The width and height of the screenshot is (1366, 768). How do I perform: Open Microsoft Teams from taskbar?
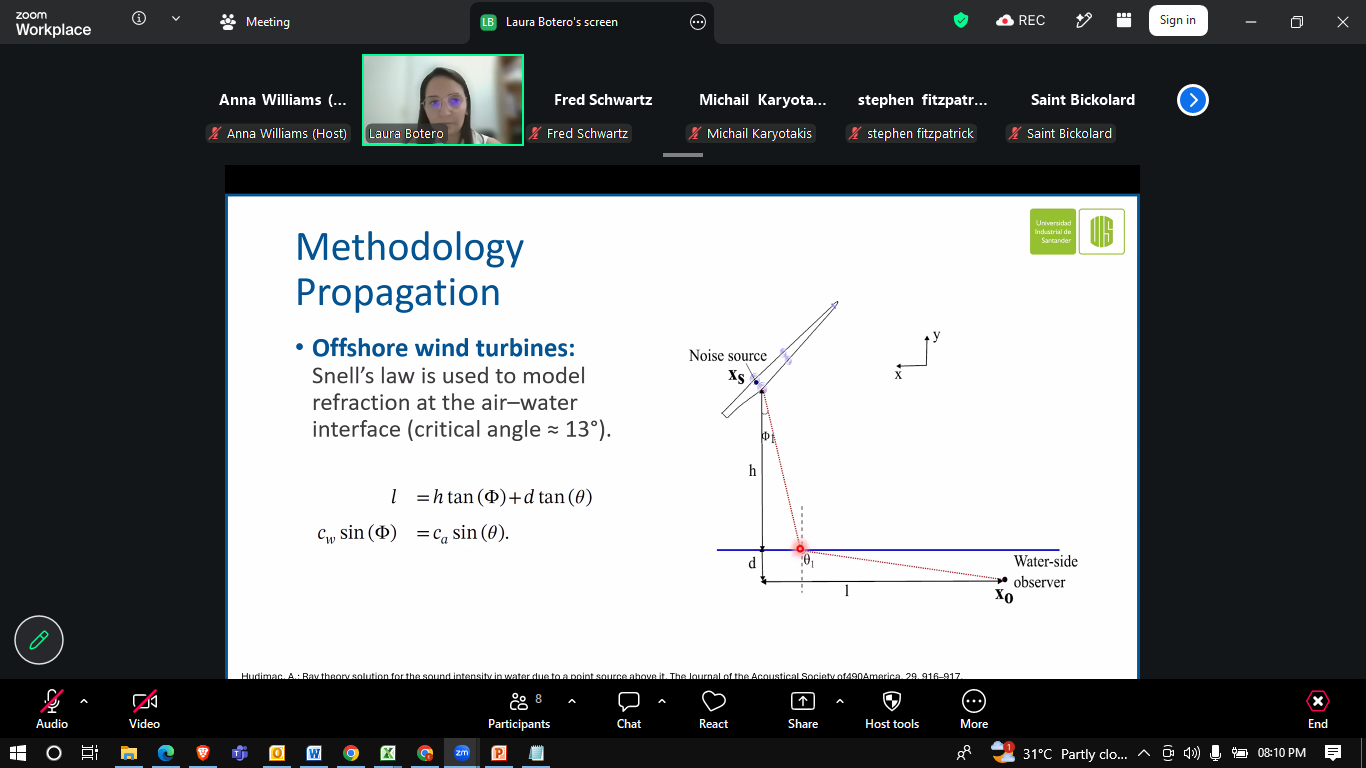point(239,753)
